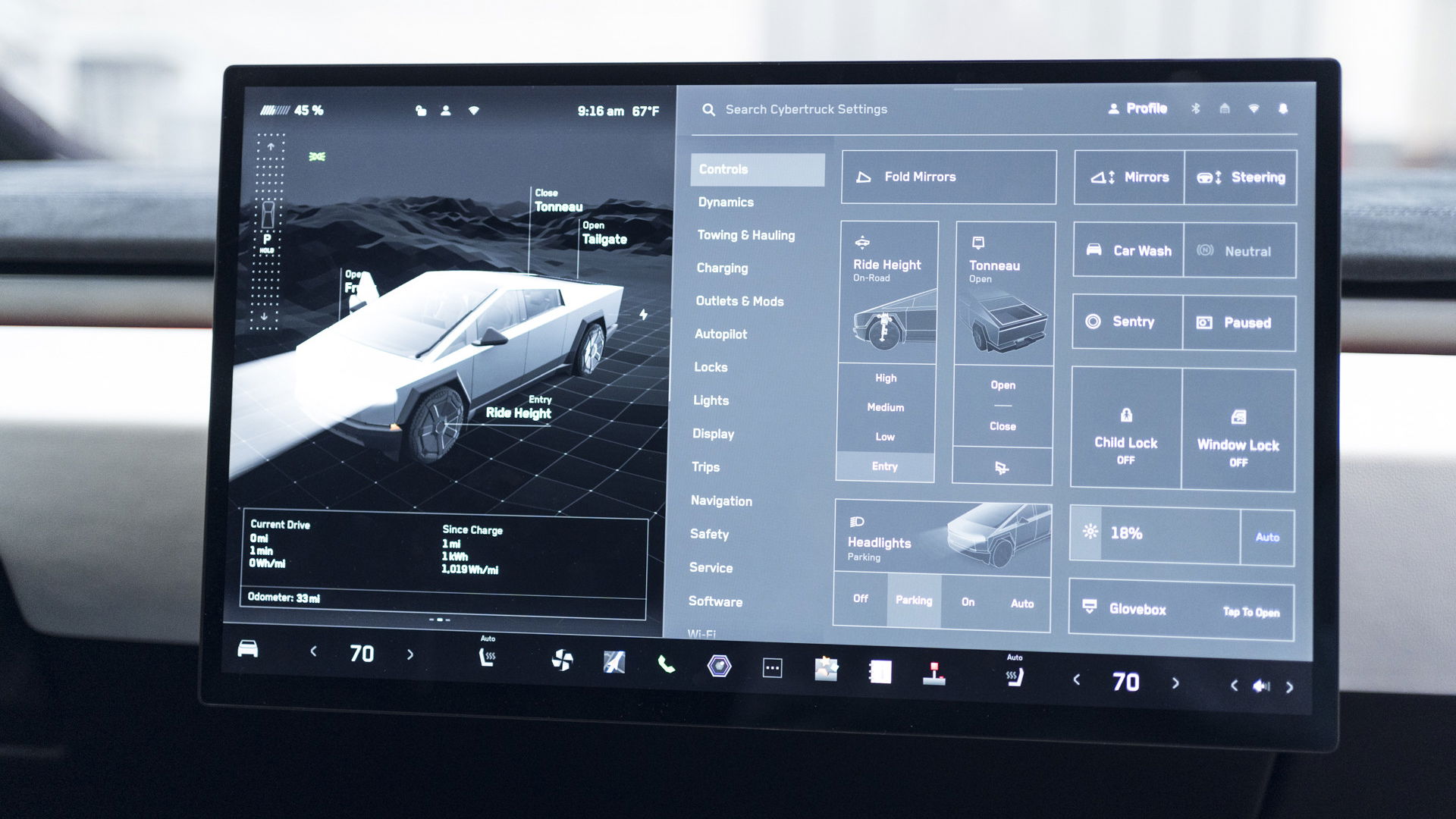Adjust Mirrors button
Screen dimensions: 1456x819
pos(1129,177)
